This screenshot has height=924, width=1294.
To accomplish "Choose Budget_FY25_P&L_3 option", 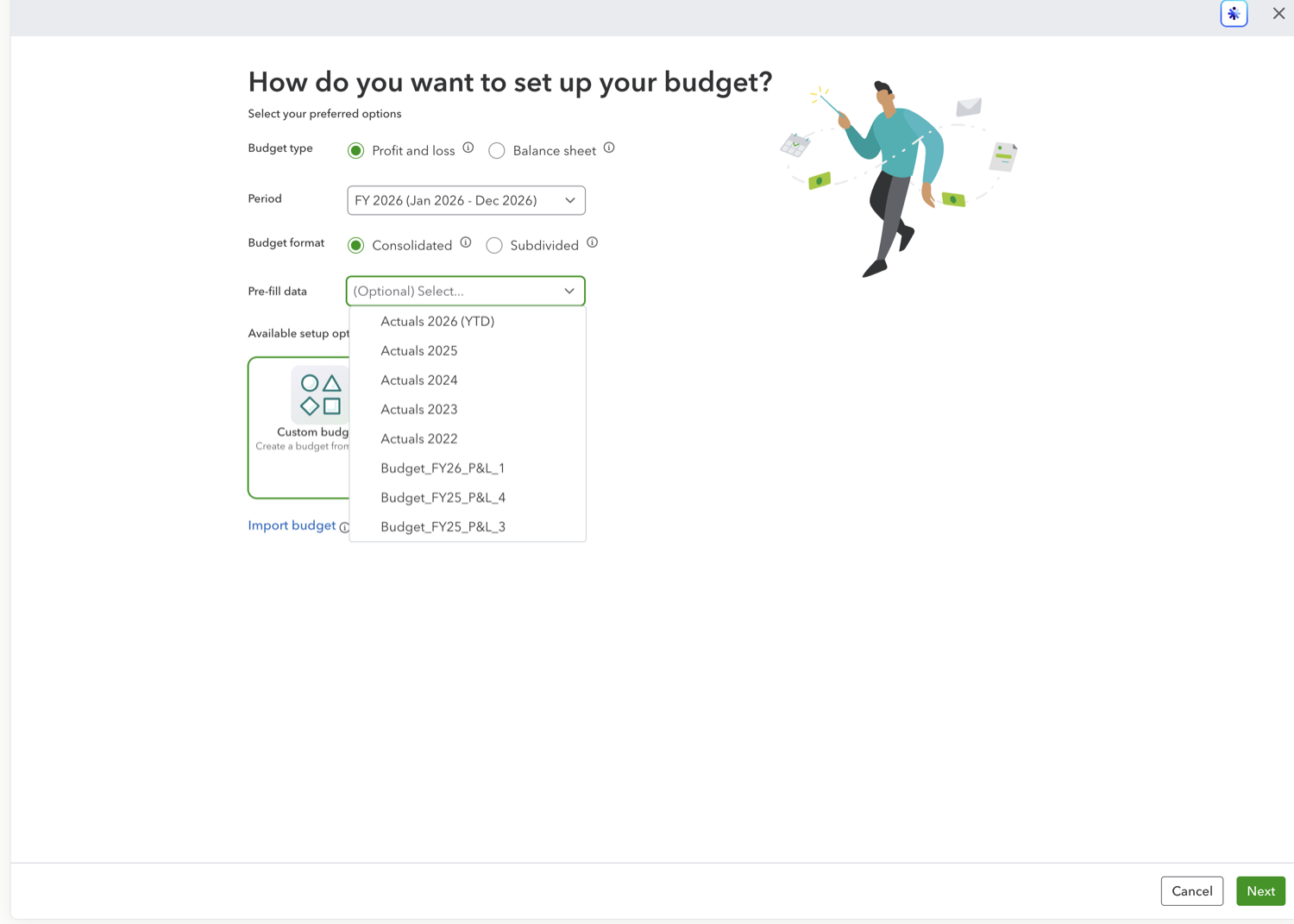I will tap(468, 526).
